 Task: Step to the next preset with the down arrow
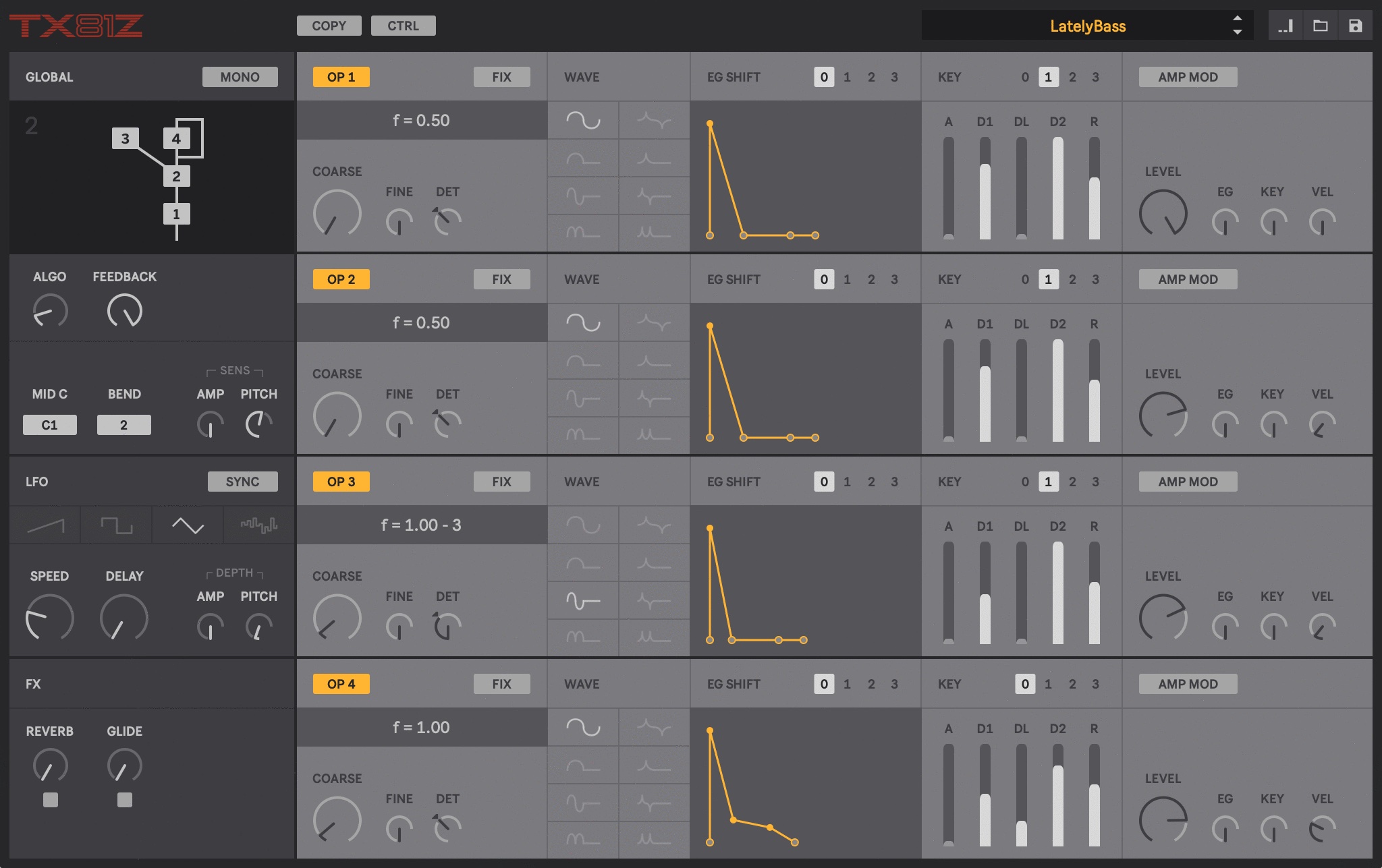coord(1237,32)
